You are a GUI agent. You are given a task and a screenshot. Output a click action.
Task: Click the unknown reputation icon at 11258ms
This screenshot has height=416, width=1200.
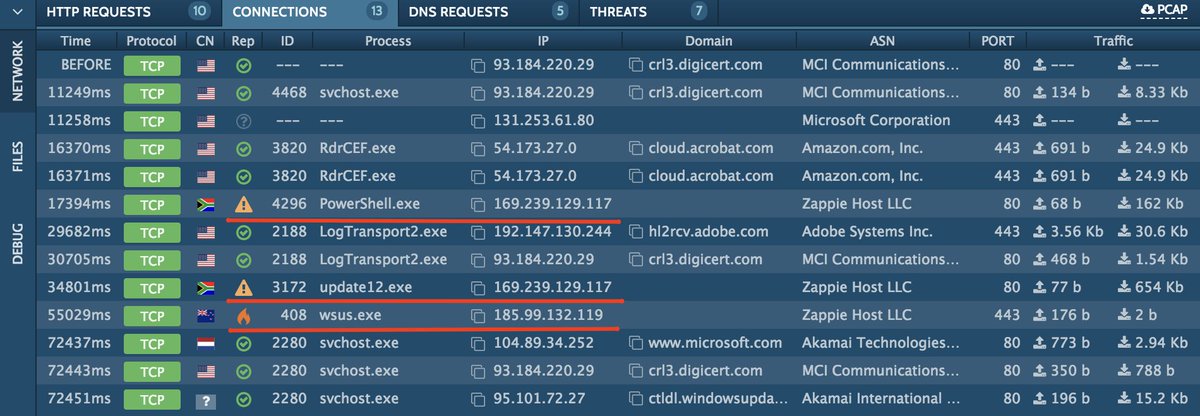point(243,121)
